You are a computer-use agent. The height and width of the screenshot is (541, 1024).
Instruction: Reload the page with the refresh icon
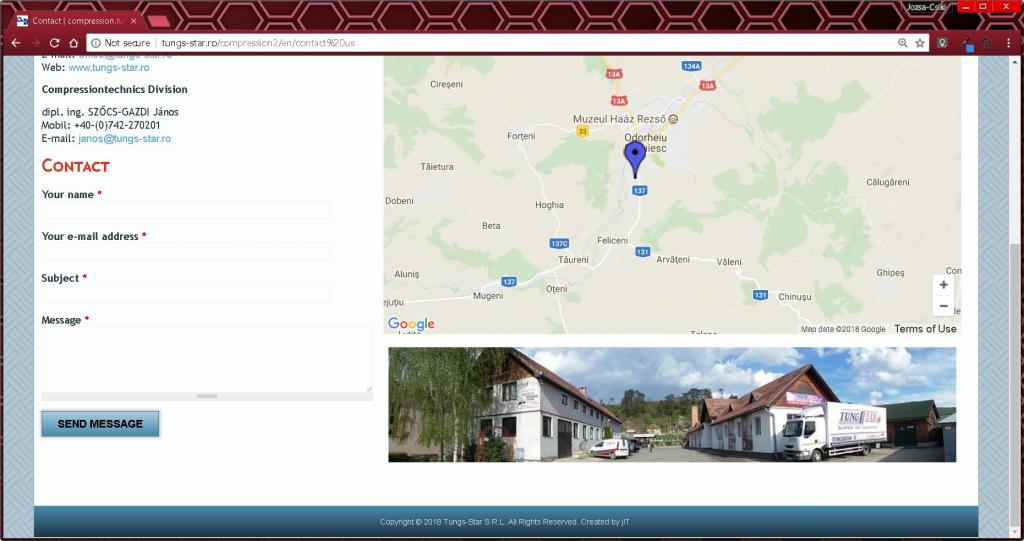click(54, 43)
